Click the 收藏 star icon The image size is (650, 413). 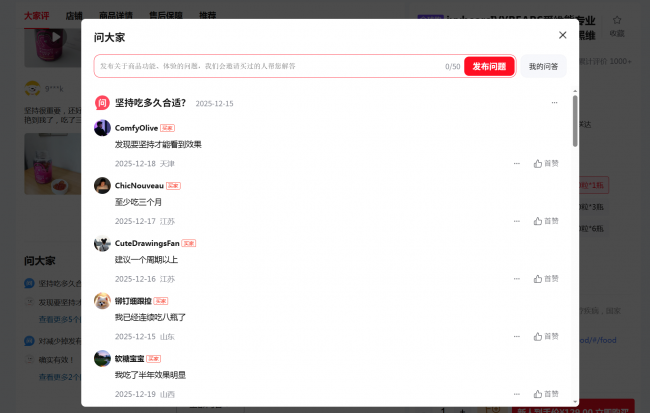coord(617,21)
